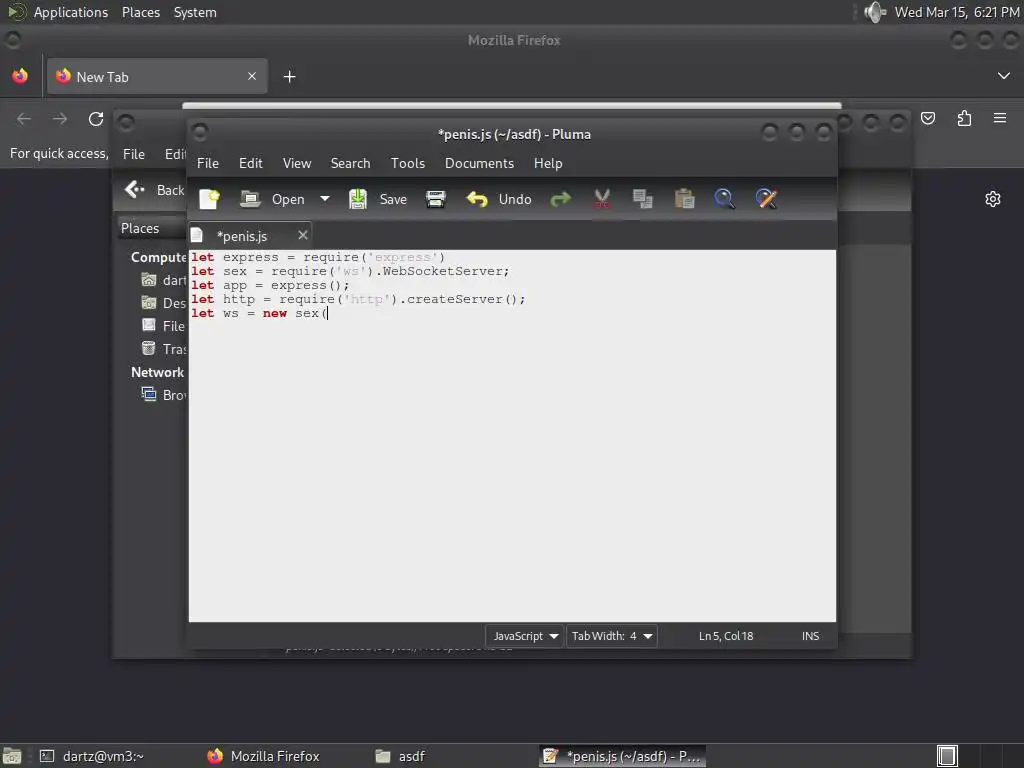Viewport: 1024px width, 768px height.
Task: Open the System panel menu
Action: tap(195, 12)
